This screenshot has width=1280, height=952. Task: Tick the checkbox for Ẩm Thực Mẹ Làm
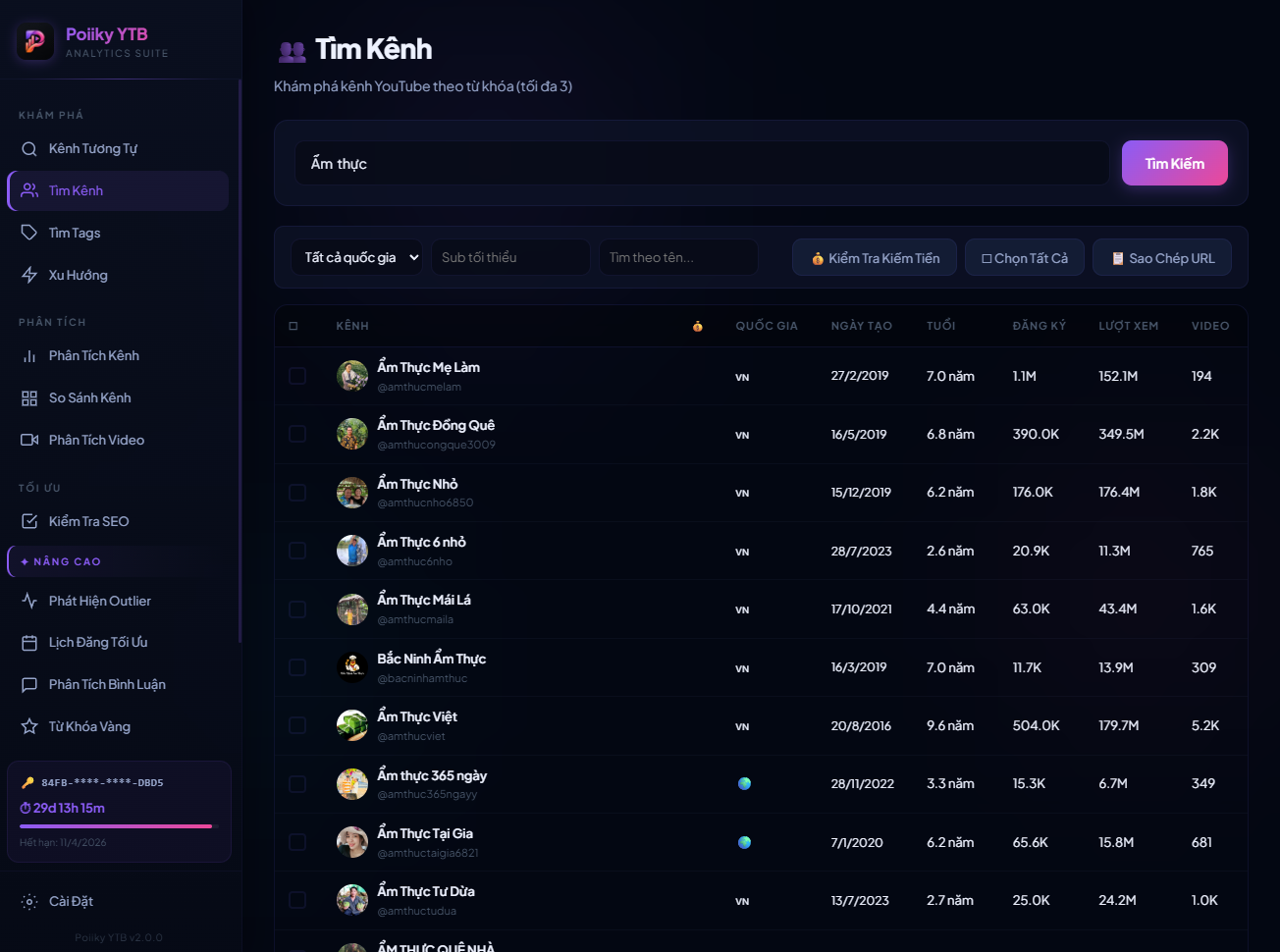coord(297,376)
